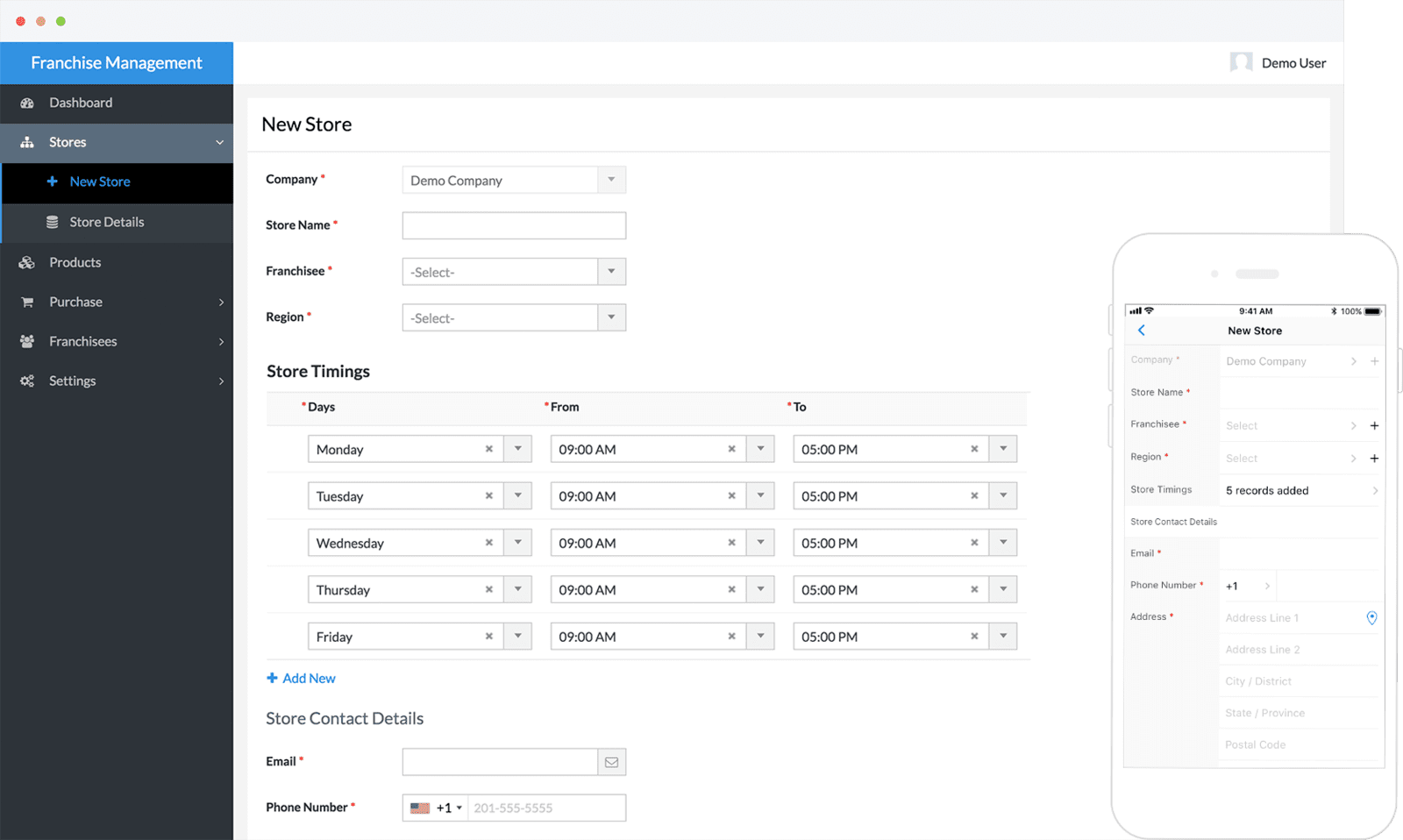Viewport: 1403px width, 840px height.
Task: Clear the Wednesday To time
Action: 974,543
